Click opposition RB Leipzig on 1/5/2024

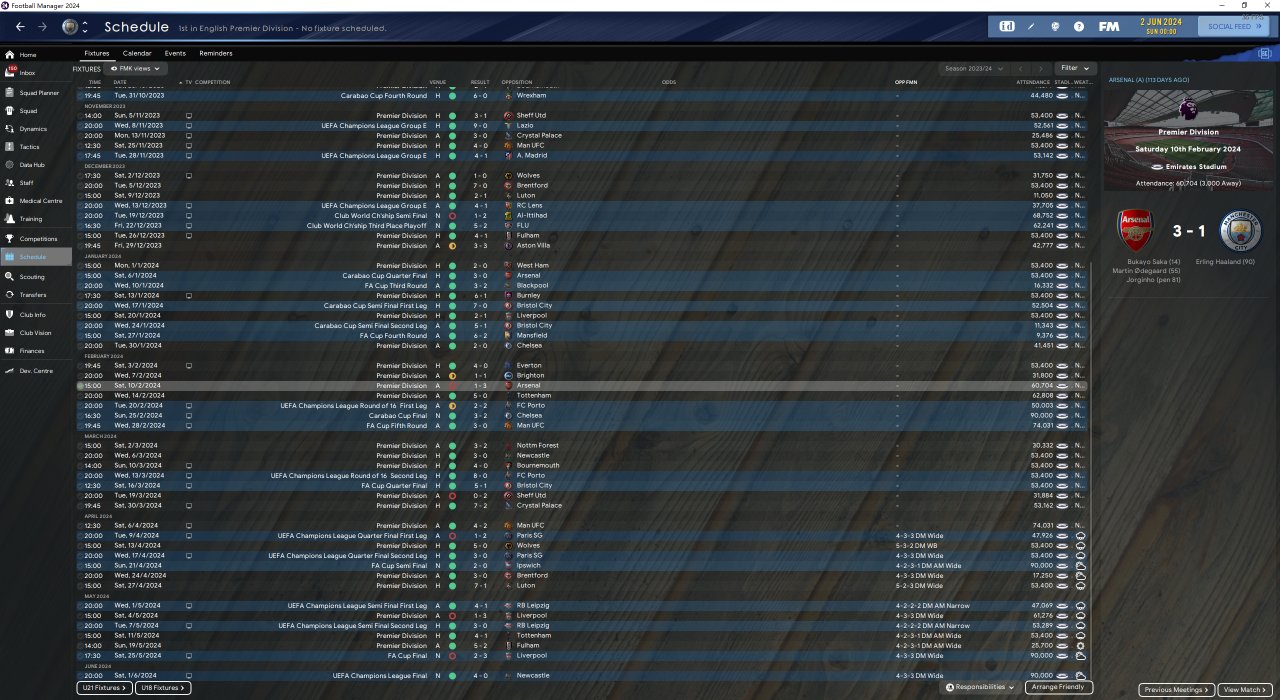[532, 606]
